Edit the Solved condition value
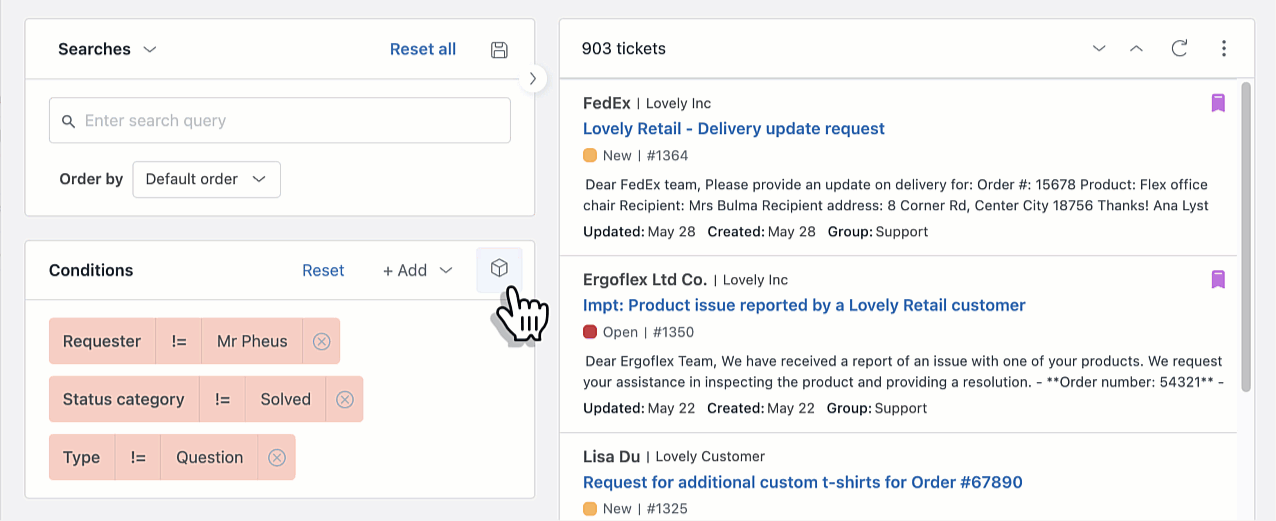This screenshot has width=1276, height=521. [286, 399]
